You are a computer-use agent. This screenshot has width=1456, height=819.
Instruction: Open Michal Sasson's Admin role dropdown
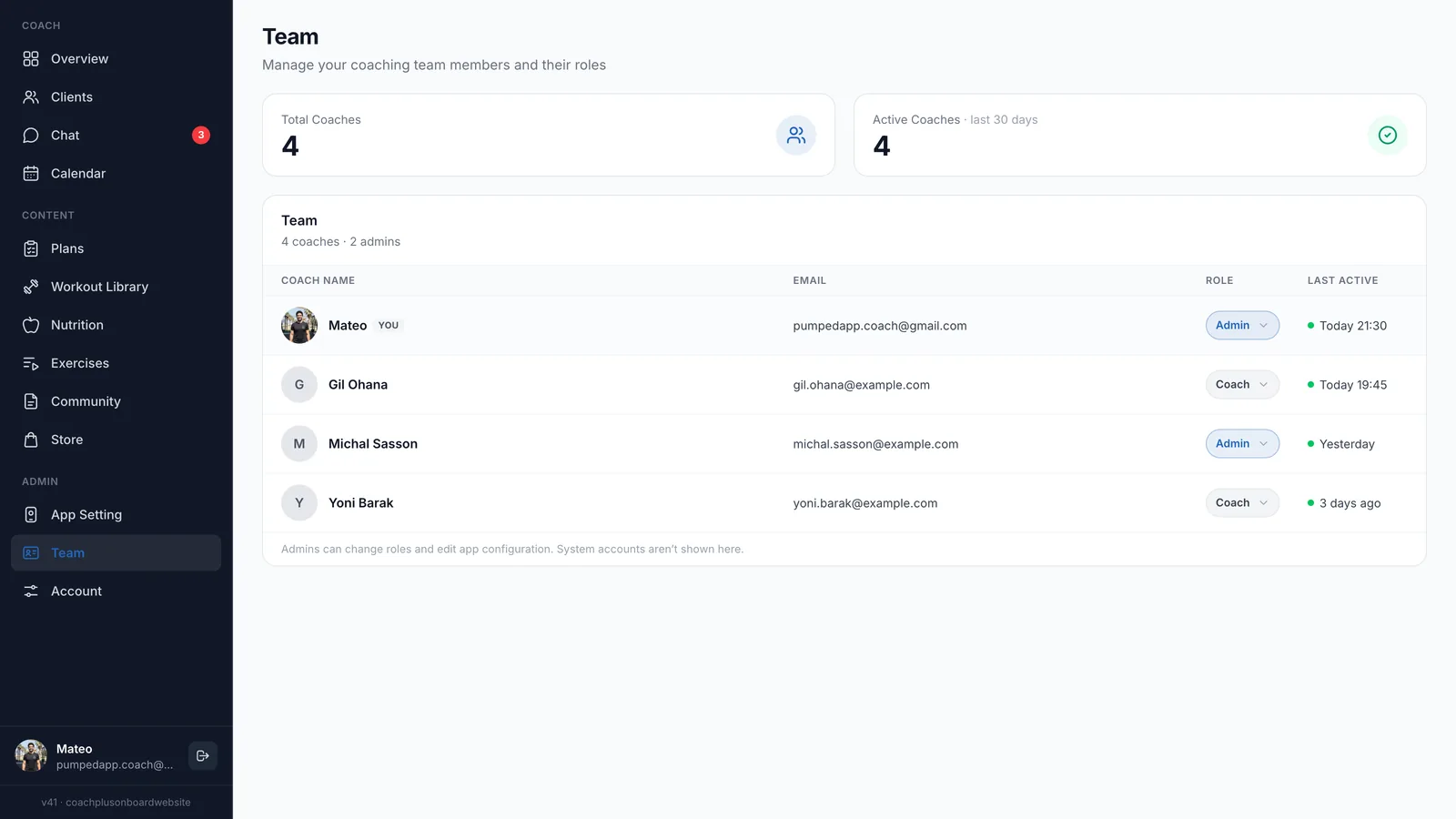(x=1242, y=443)
